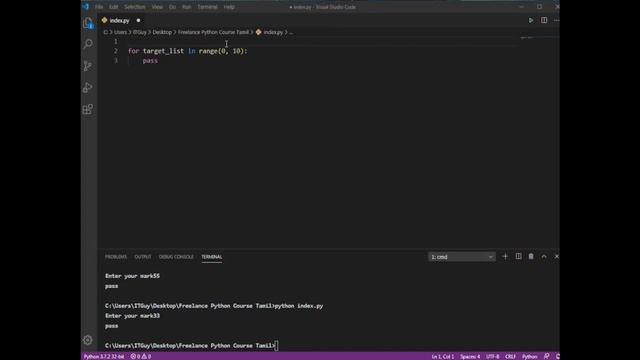Open the Explorer view in activity bar
This screenshot has height=360, width=640.
coord(88,23)
